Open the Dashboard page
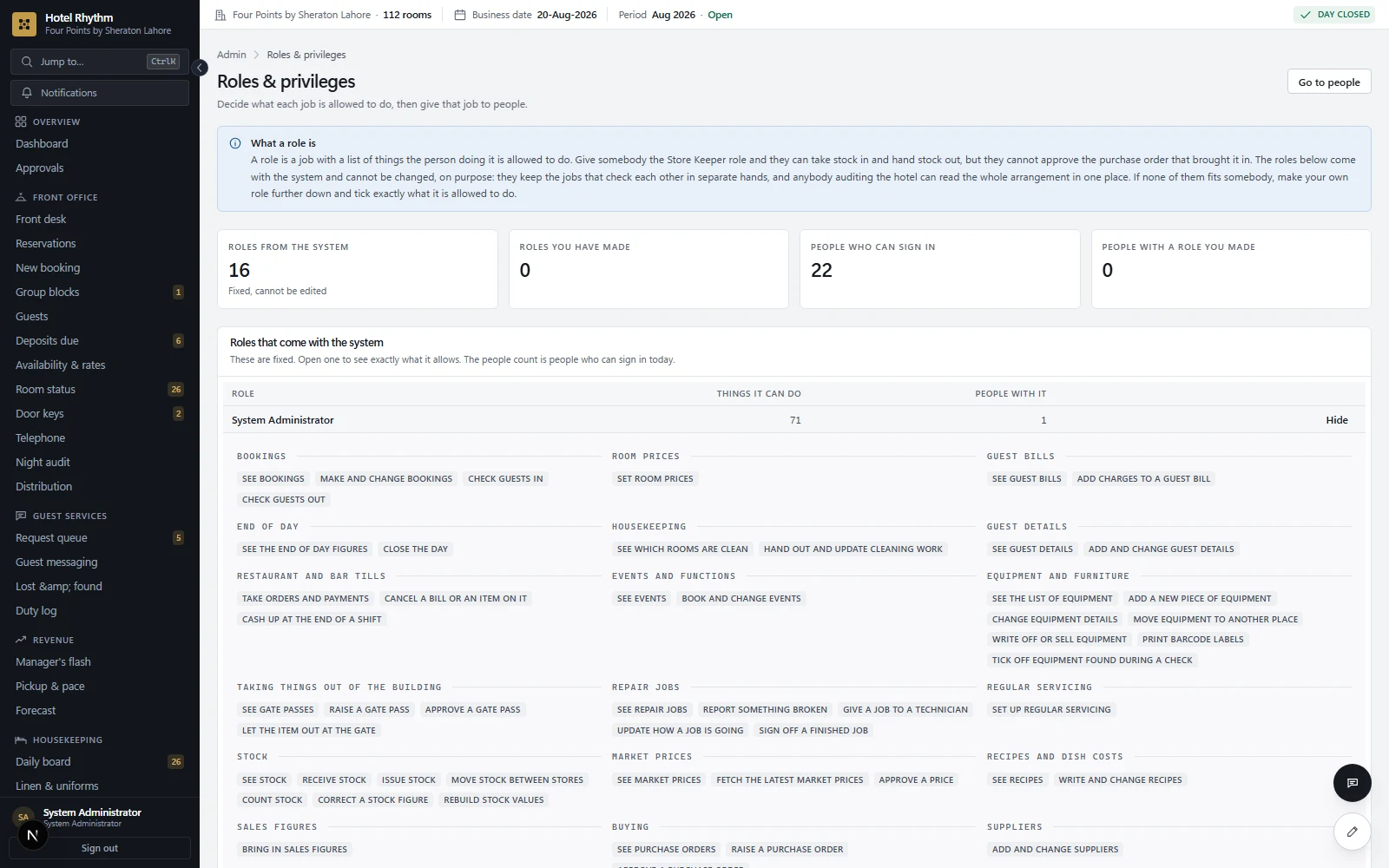The image size is (1389, 868). click(100, 144)
